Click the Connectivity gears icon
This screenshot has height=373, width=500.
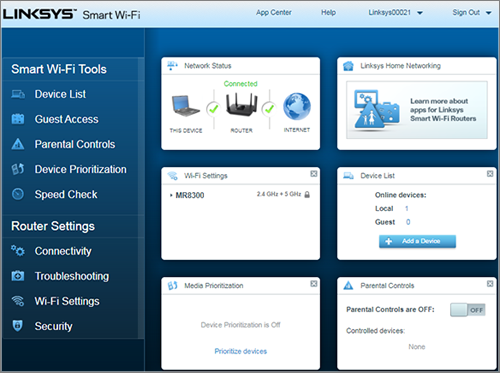coord(18,251)
